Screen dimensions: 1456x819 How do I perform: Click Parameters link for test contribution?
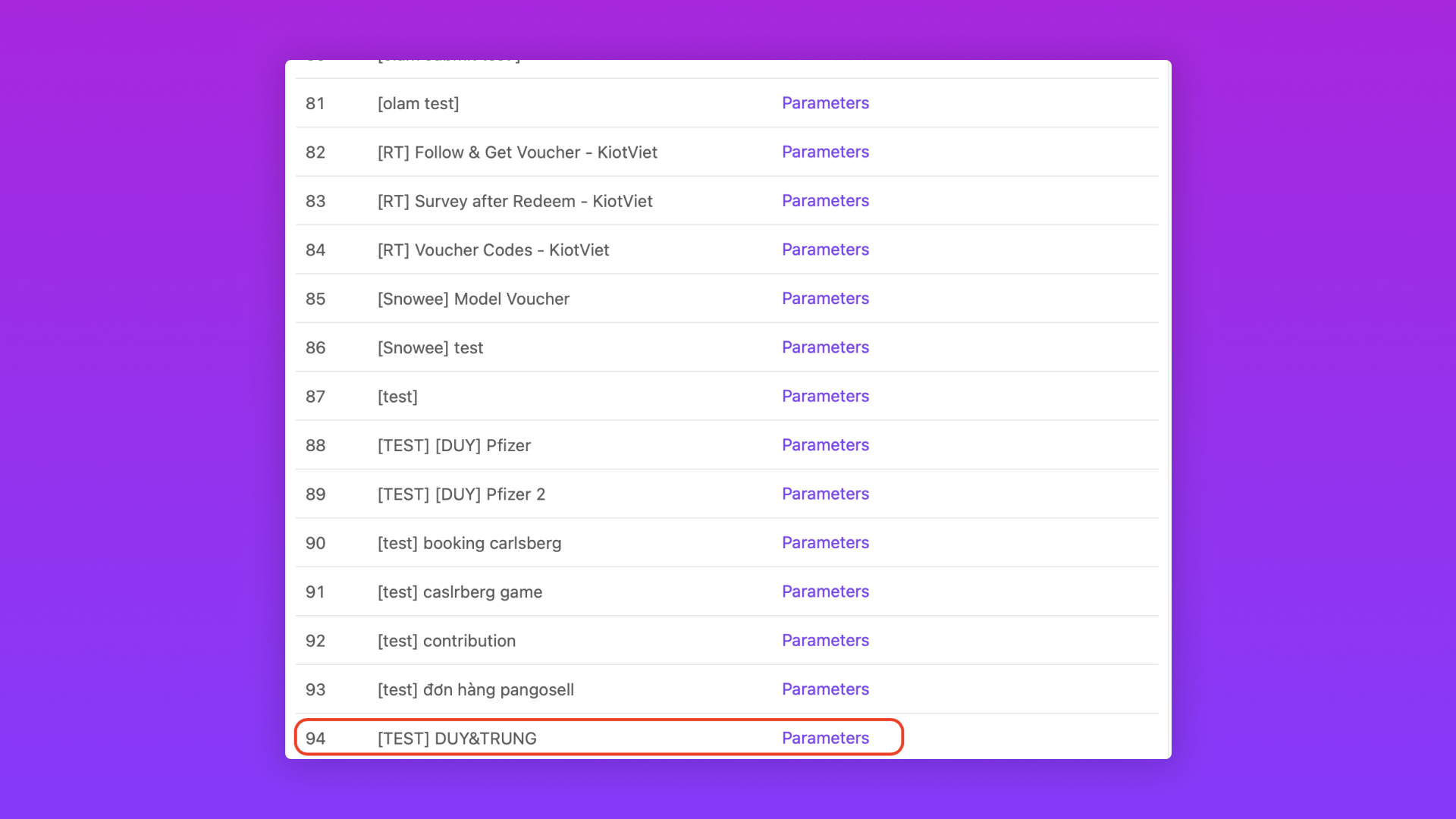(825, 641)
